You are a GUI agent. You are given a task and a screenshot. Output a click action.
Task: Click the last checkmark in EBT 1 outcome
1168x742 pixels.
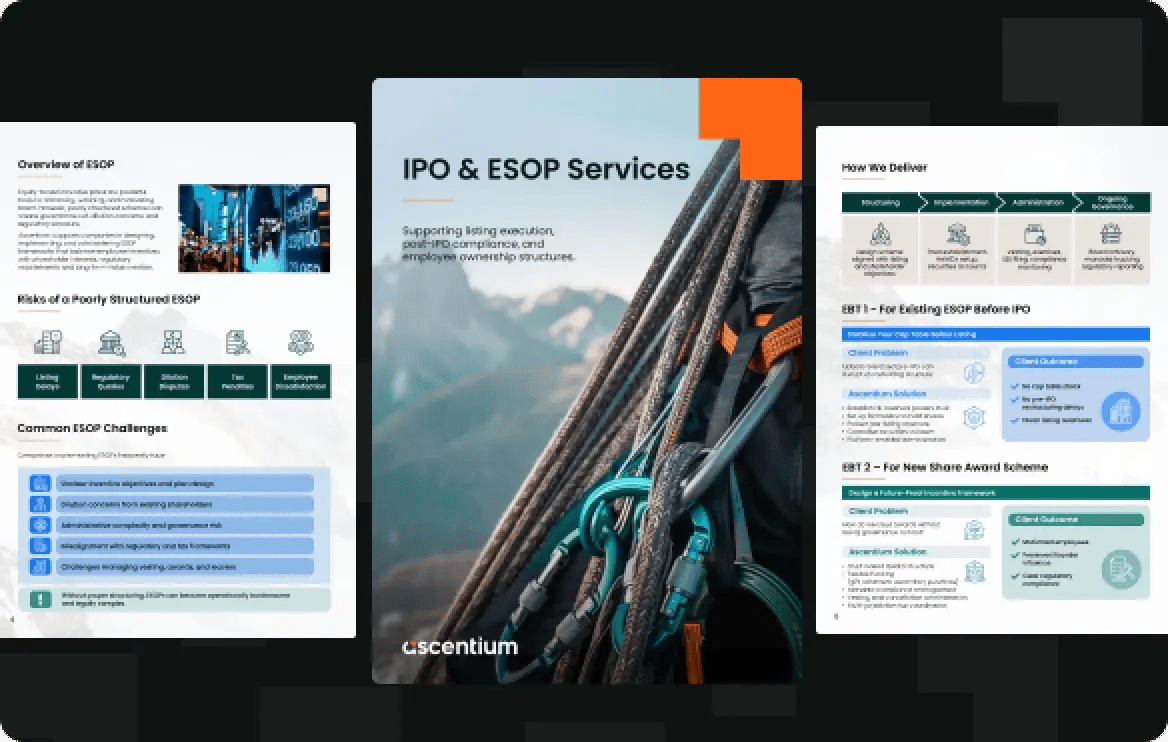1015,420
